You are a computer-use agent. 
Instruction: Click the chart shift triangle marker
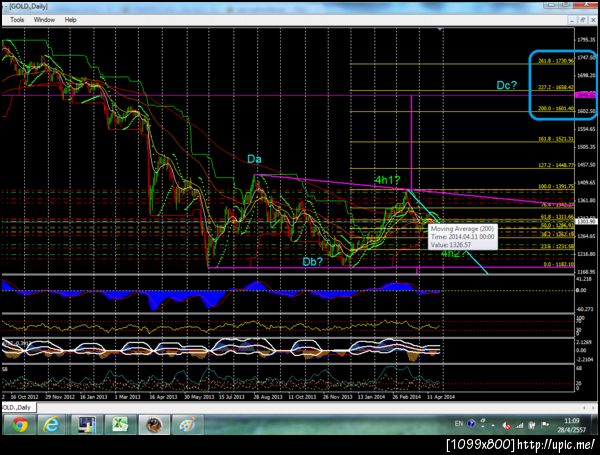(x=440, y=29)
